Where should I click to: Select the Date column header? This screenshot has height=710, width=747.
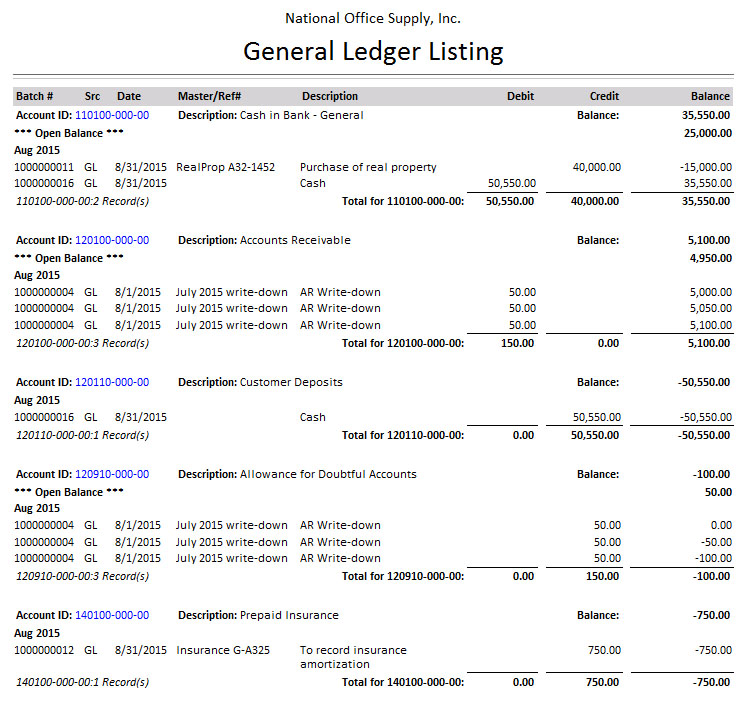click(x=129, y=97)
